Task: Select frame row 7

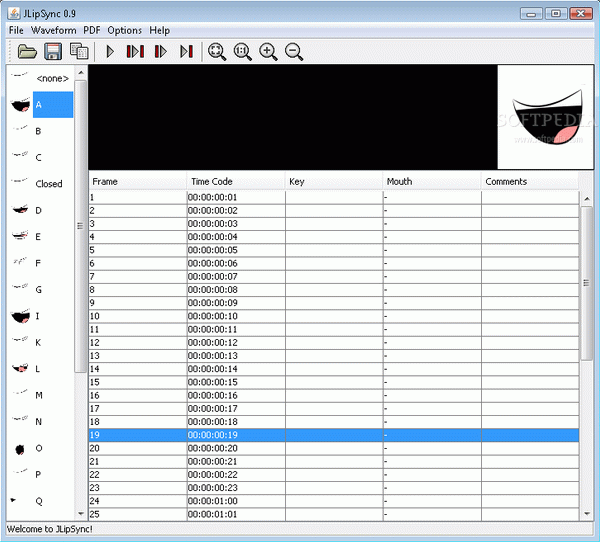Action: (334, 276)
